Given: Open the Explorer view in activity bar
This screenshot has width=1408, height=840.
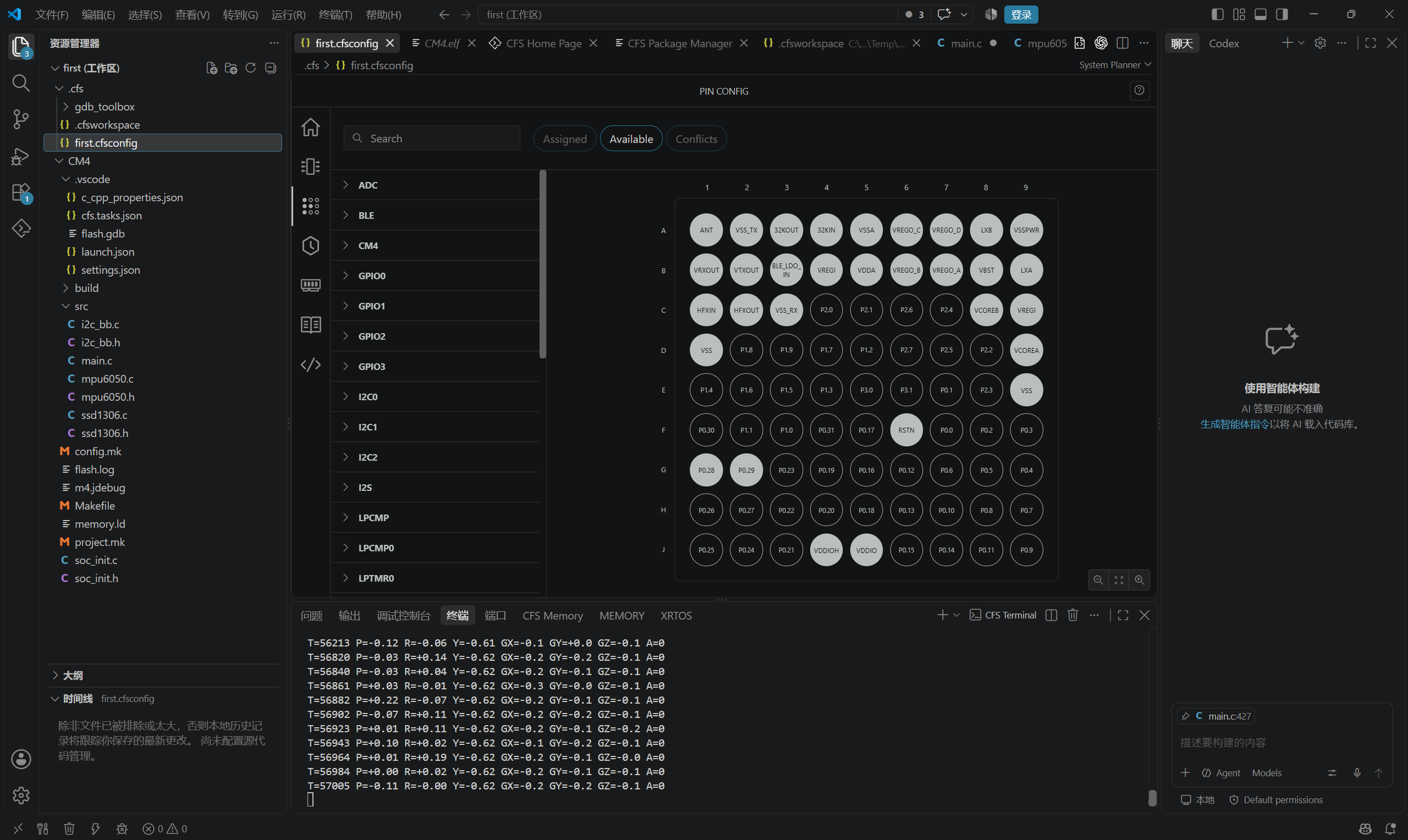Looking at the screenshot, I should (21, 46).
